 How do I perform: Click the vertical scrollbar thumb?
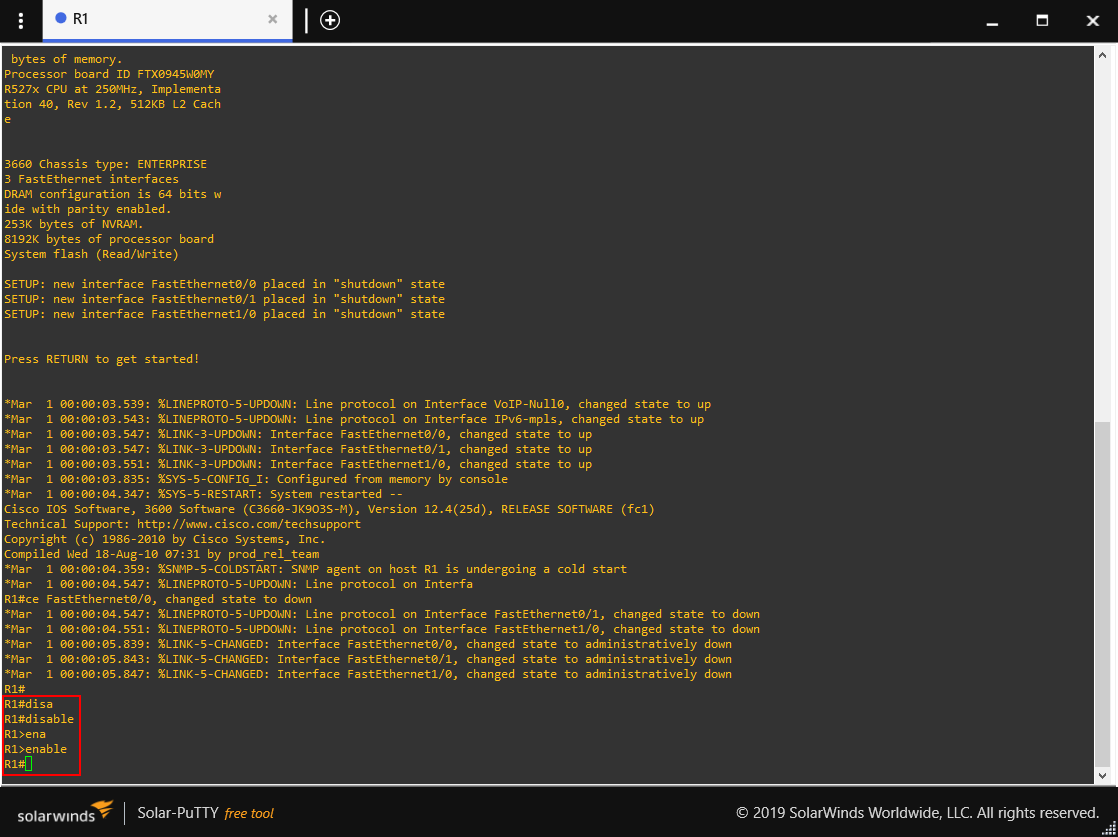click(1103, 594)
